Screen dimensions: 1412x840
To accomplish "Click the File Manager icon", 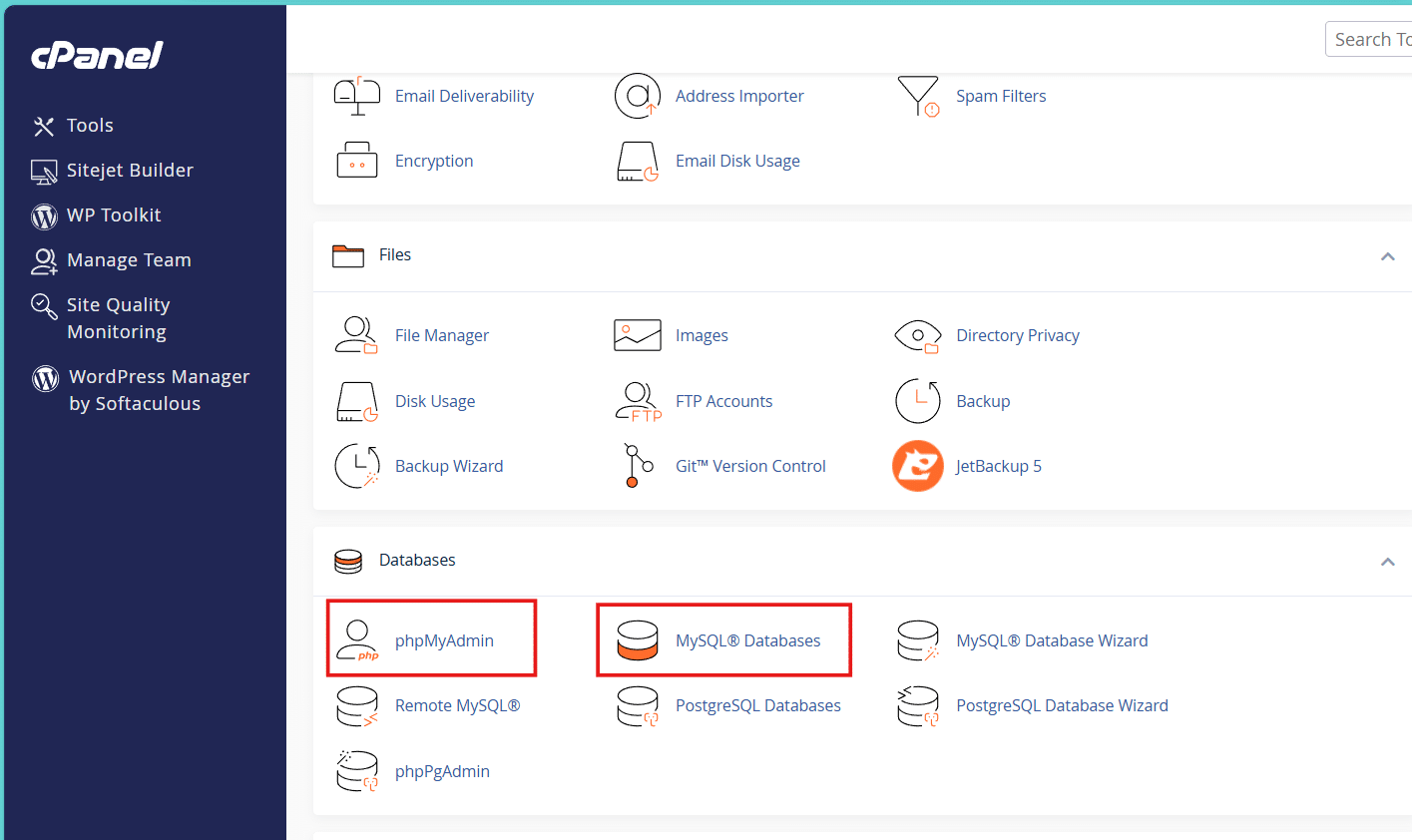I will (x=356, y=335).
